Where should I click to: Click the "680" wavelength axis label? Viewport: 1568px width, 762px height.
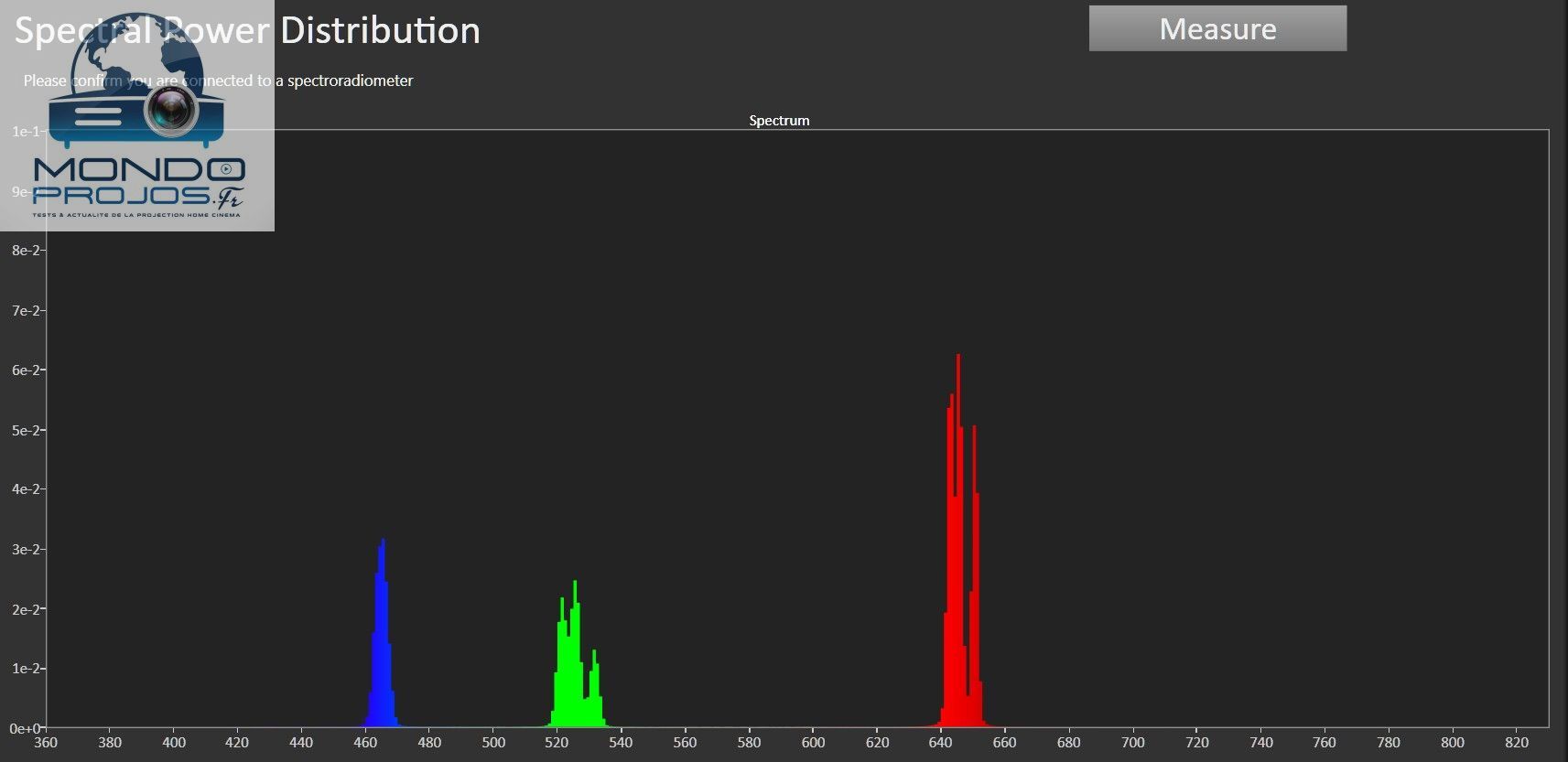pyautogui.click(x=1068, y=743)
